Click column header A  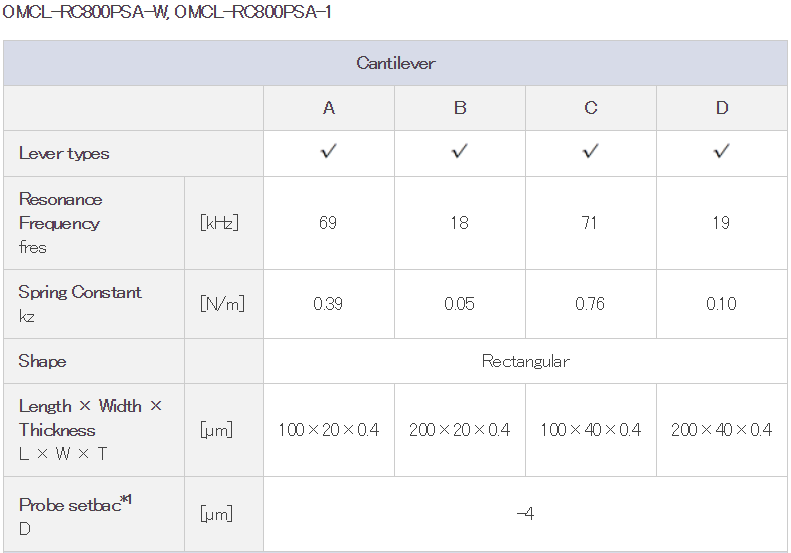(x=329, y=108)
